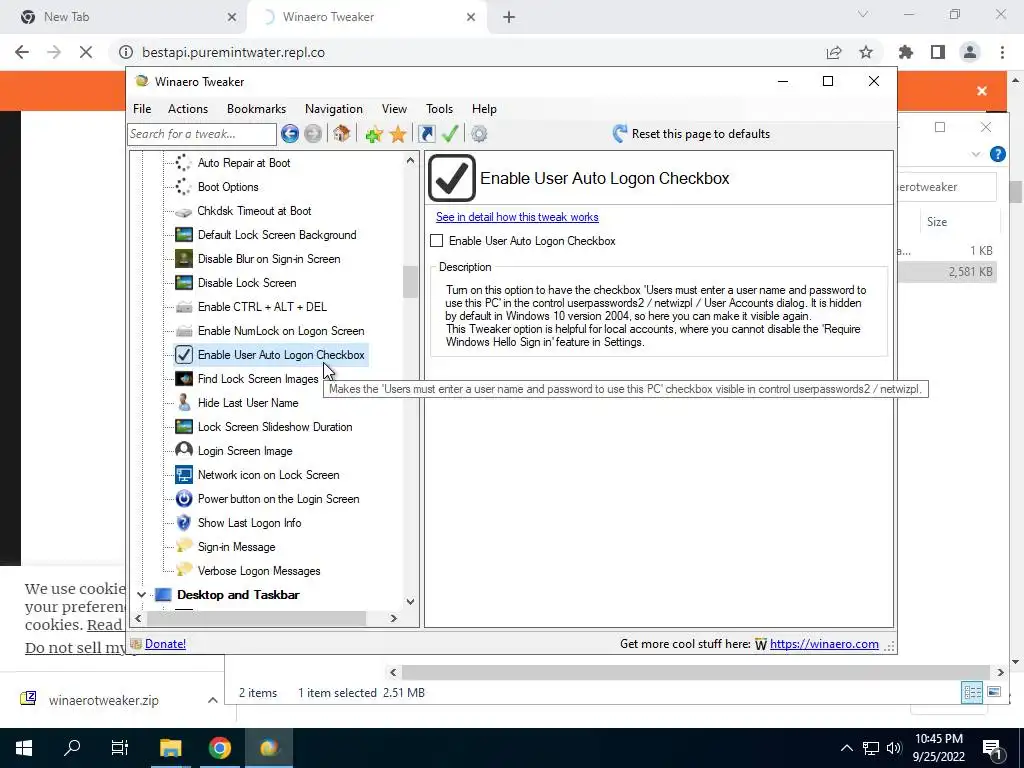The height and width of the screenshot is (768, 1024).
Task: Open the Chrome profile avatar
Action: click(x=970, y=52)
